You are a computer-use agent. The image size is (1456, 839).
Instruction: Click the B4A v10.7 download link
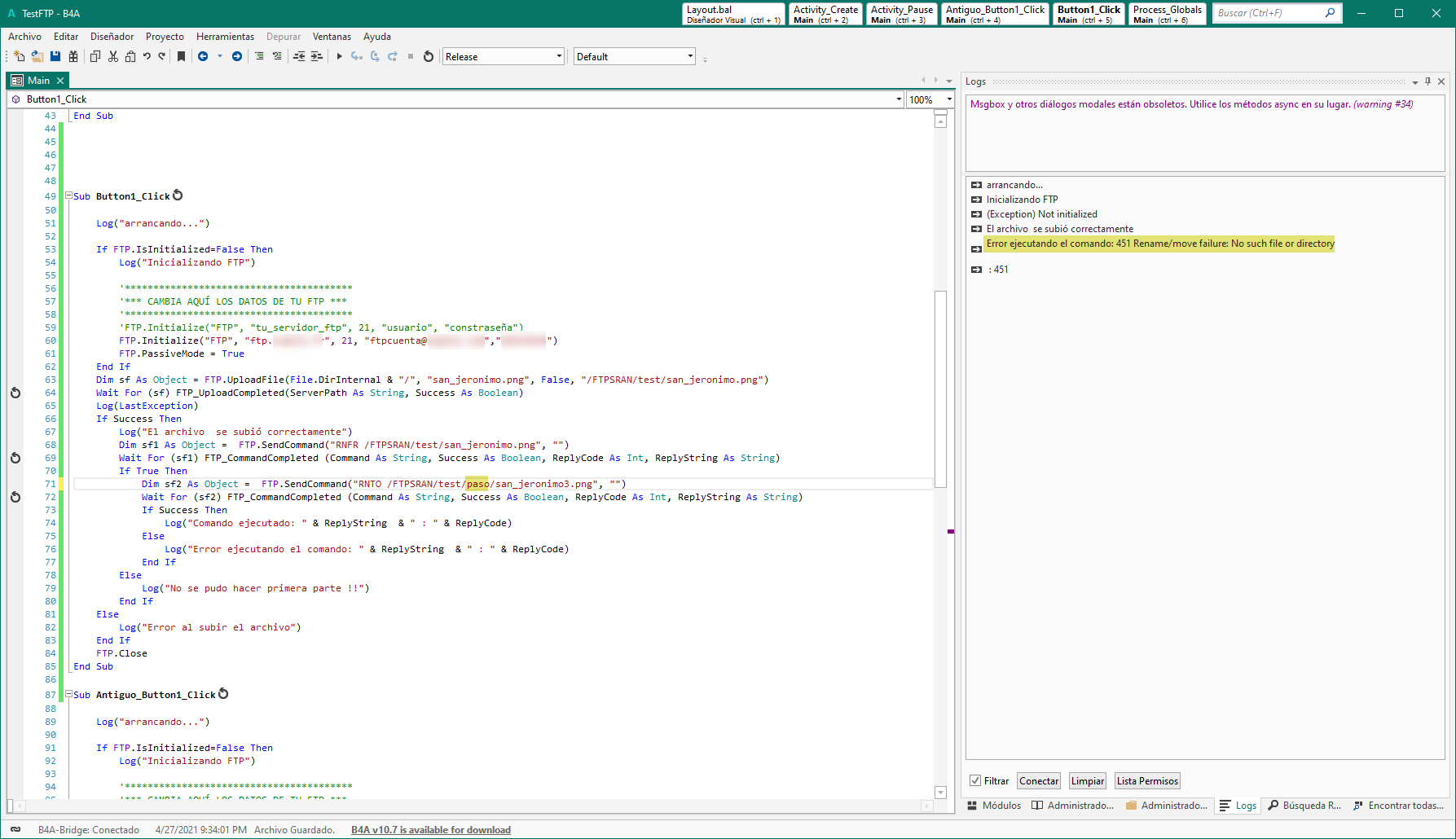click(x=430, y=830)
